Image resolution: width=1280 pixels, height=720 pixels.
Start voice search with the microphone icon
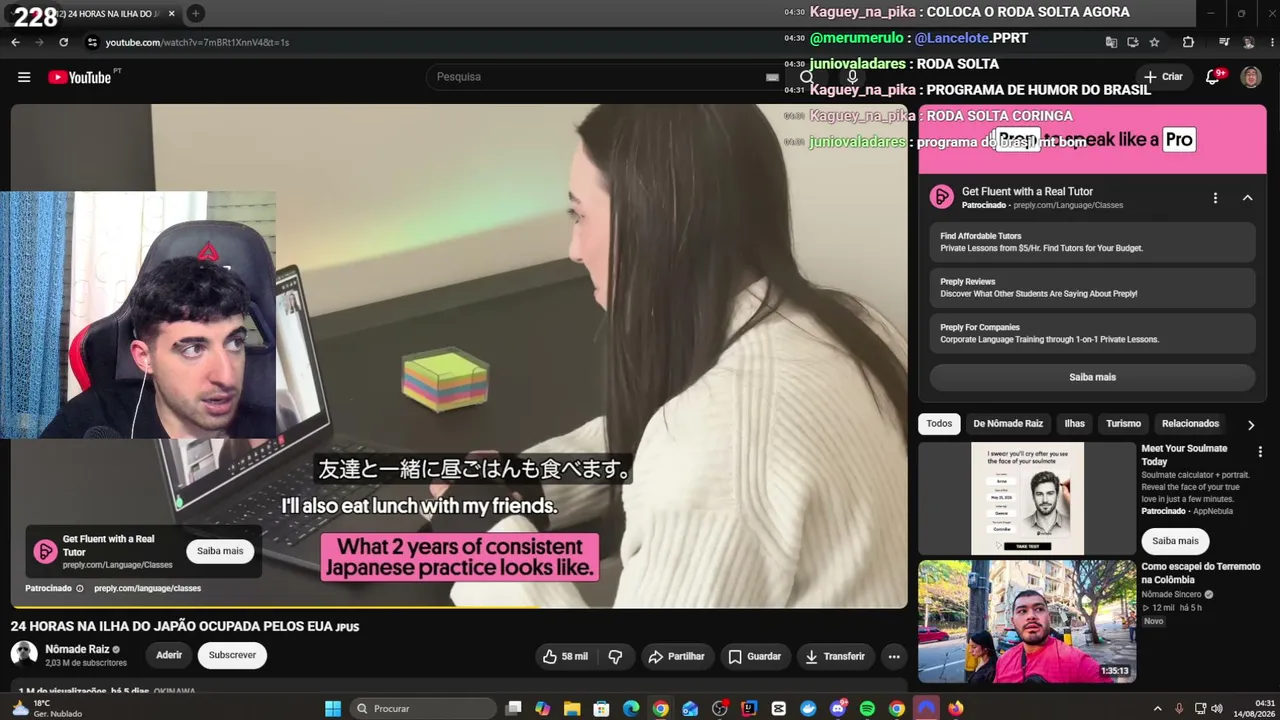852,77
